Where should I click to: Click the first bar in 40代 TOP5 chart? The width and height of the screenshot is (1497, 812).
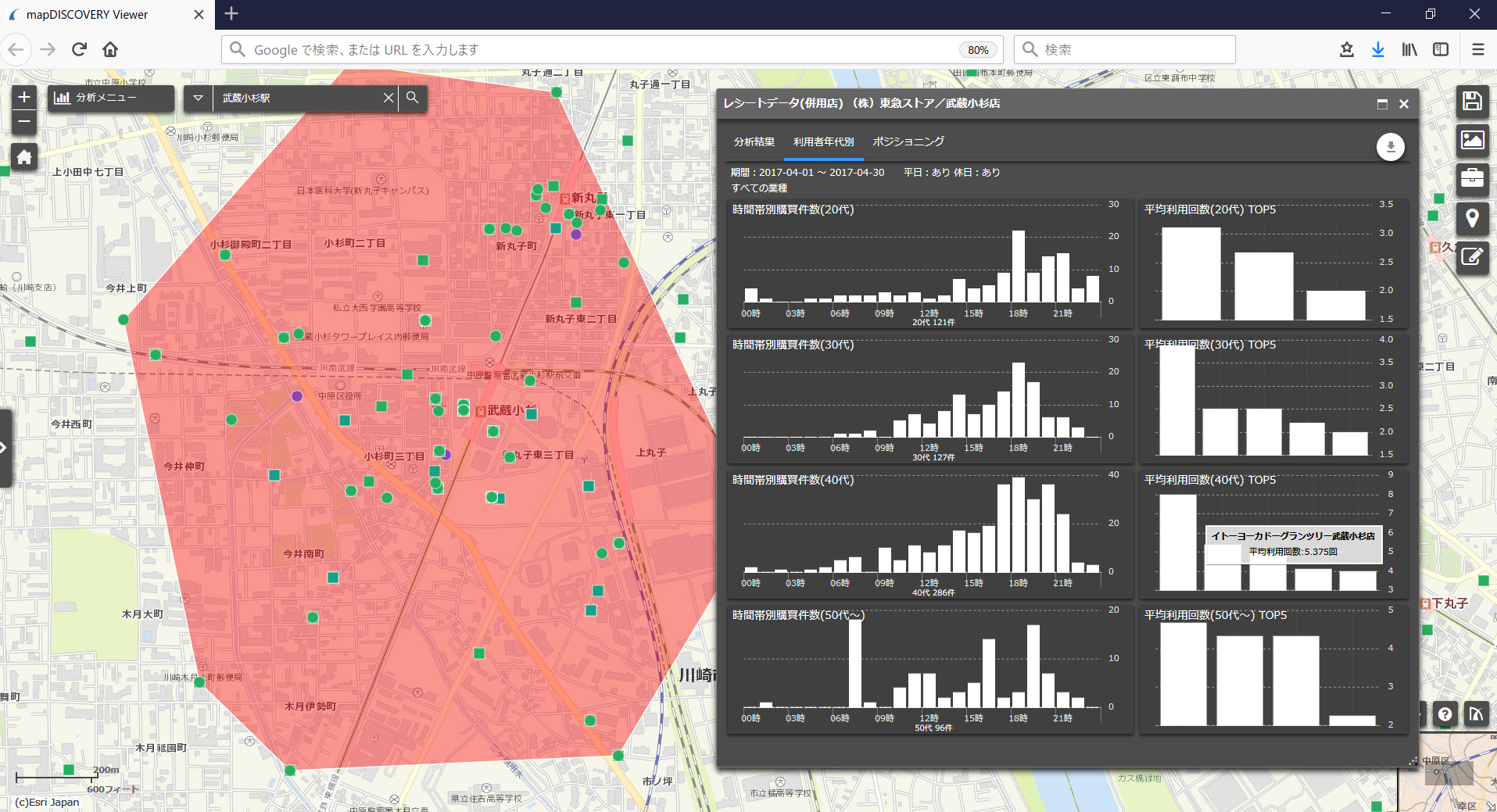pos(1177,542)
